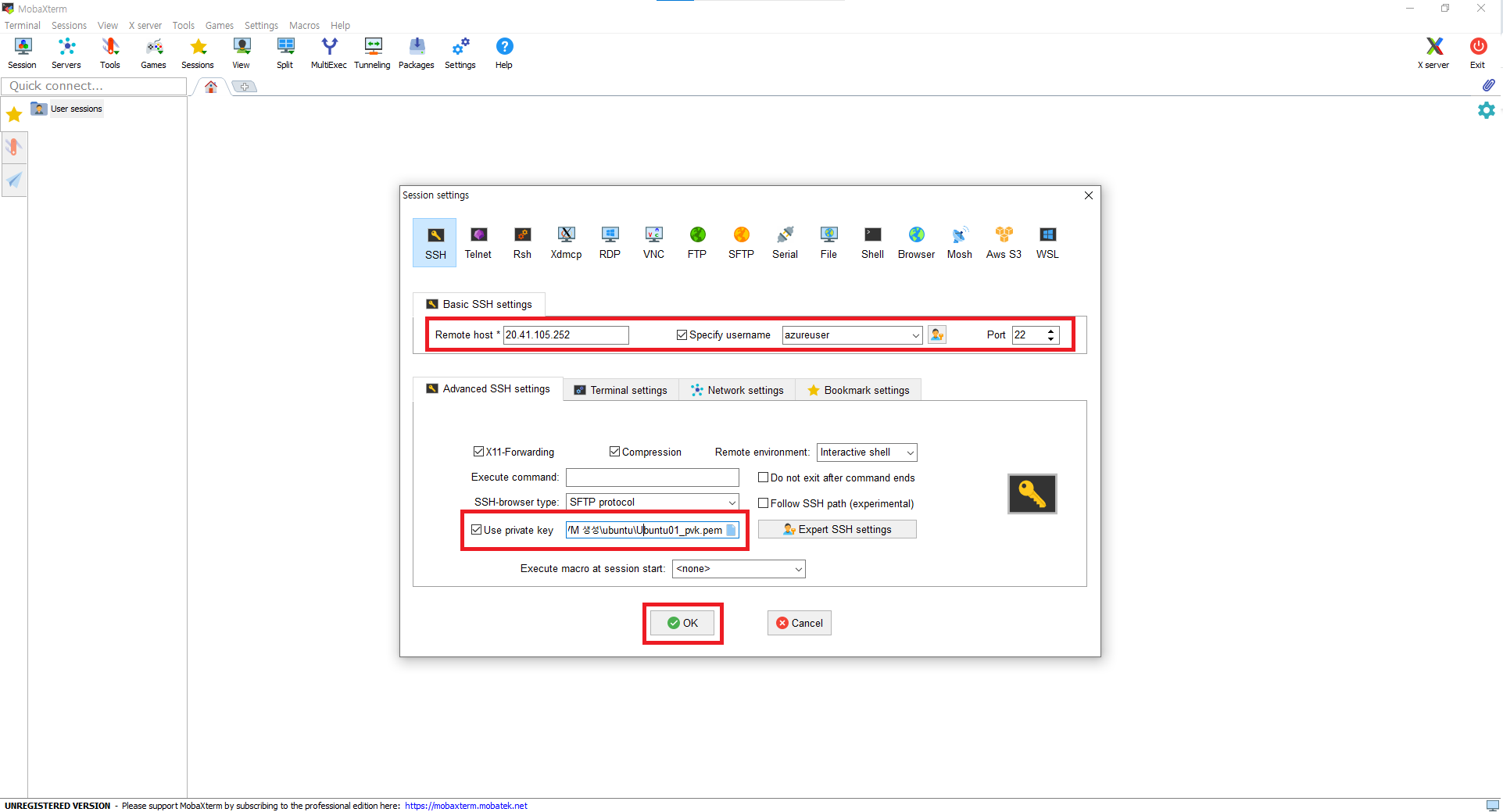Select the File session type
The height and width of the screenshot is (812, 1503).
[828, 243]
